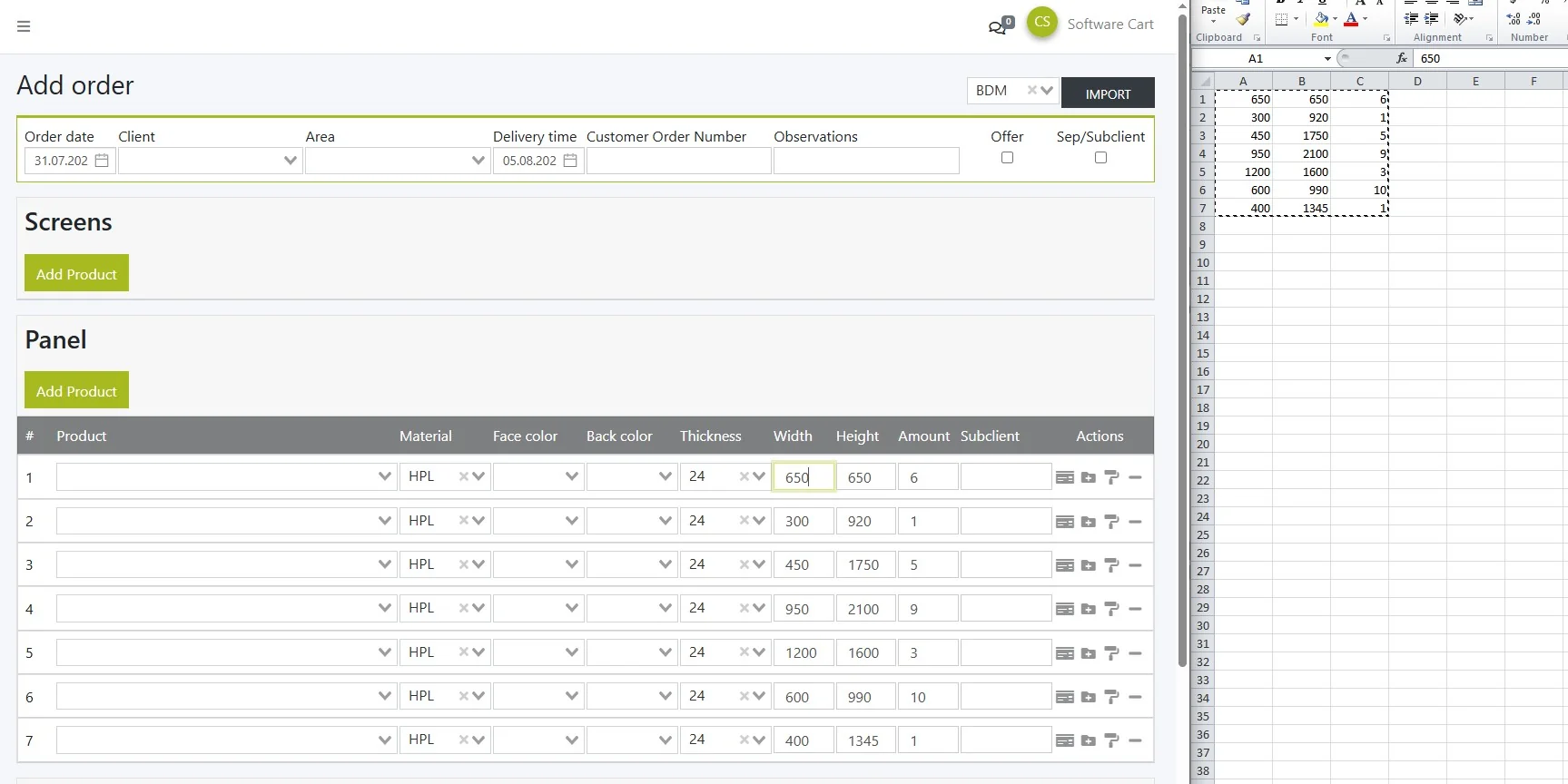Open Excel Alignment dialog launcher

[1489, 38]
